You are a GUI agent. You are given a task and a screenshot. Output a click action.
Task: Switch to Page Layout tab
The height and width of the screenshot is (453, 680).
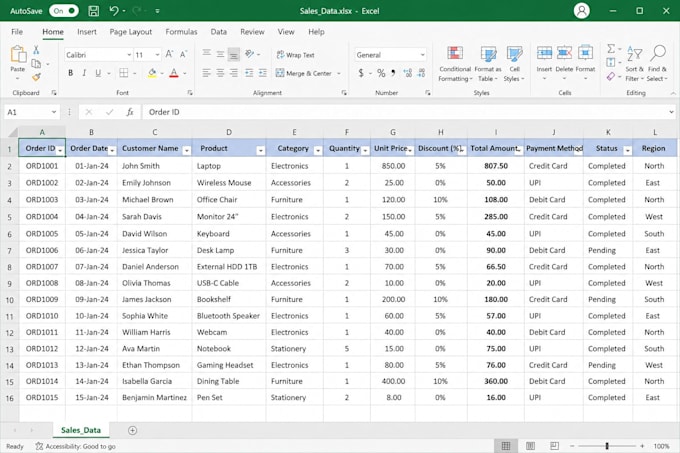(131, 32)
